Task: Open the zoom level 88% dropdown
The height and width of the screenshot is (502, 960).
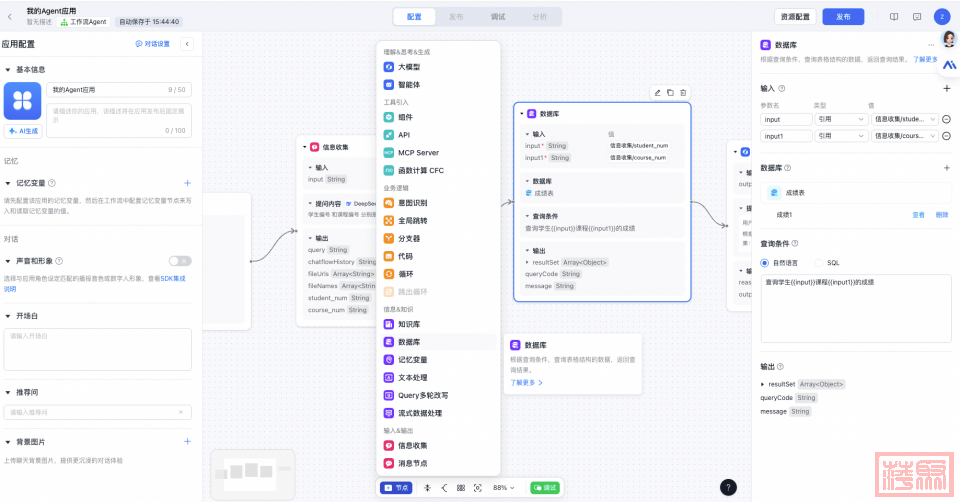Action: 503,487
